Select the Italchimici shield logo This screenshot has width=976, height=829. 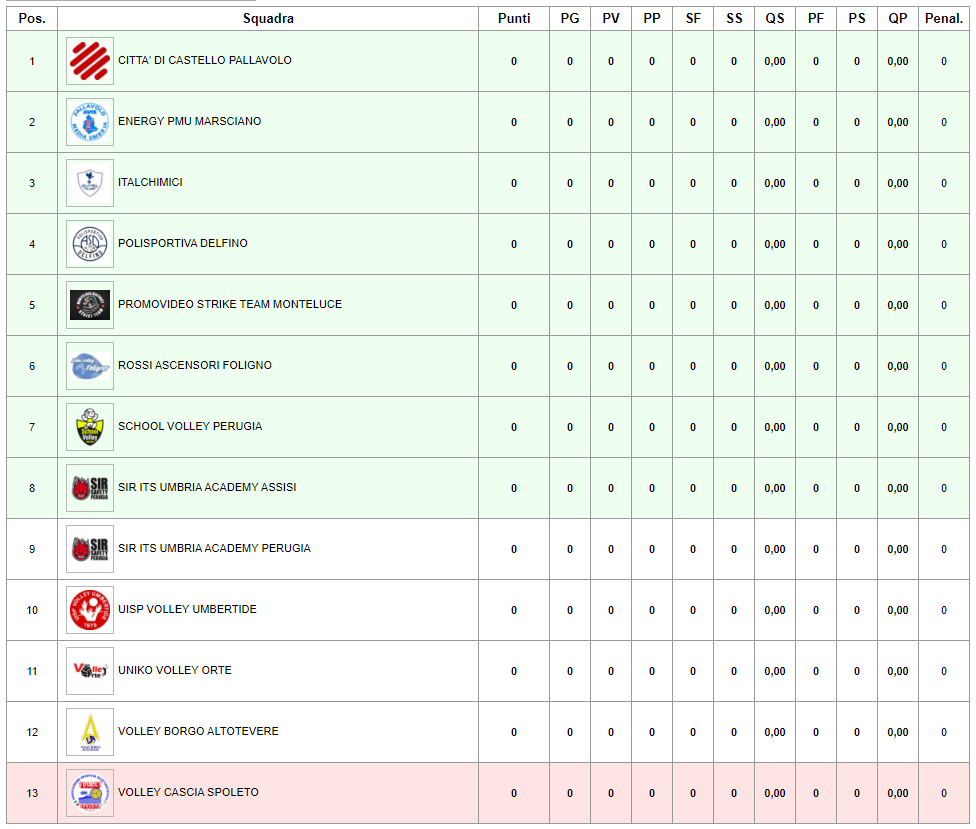click(90, 183)
